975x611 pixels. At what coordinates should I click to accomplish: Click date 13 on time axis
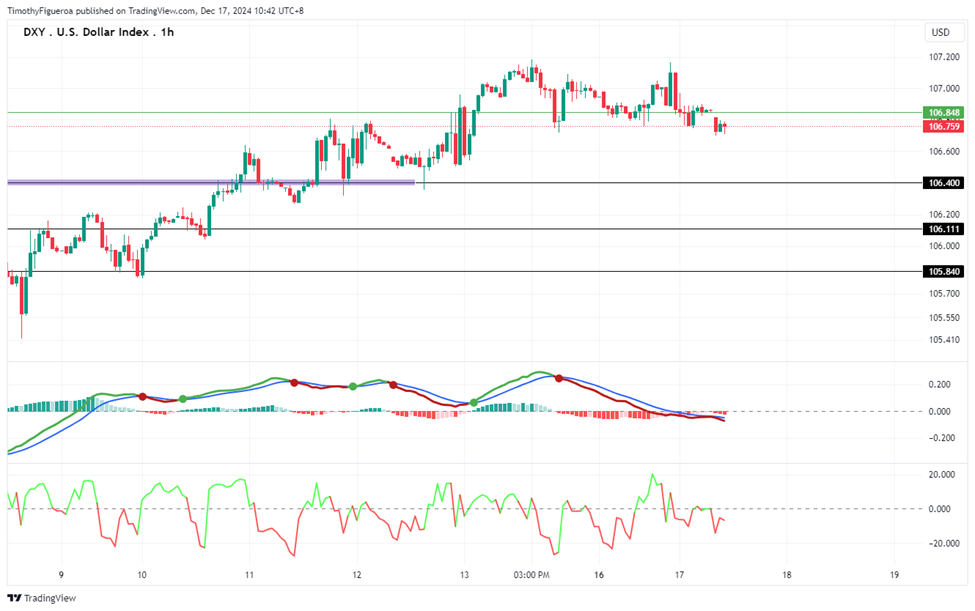pos(464,575)
